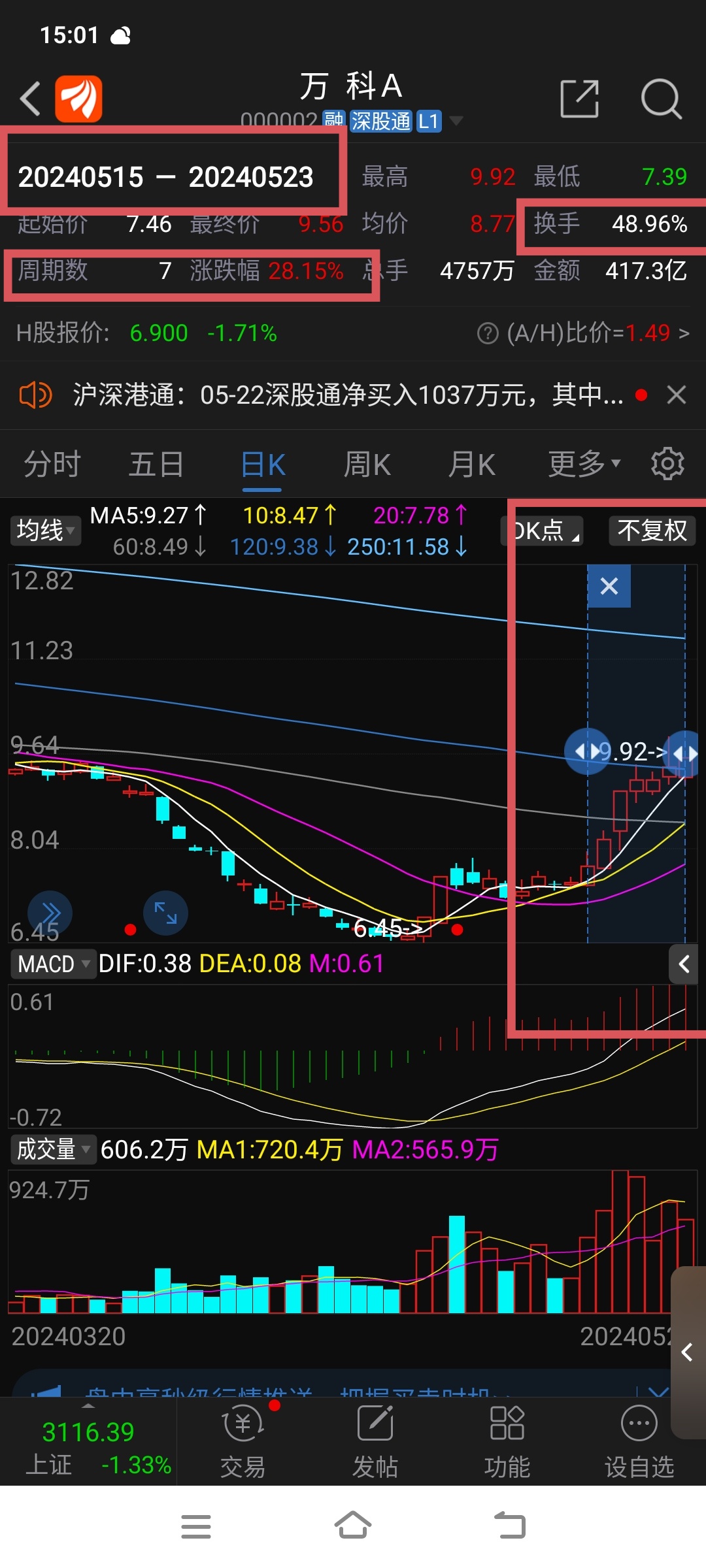Open 不复权 adjustment selector

[652, 531]
